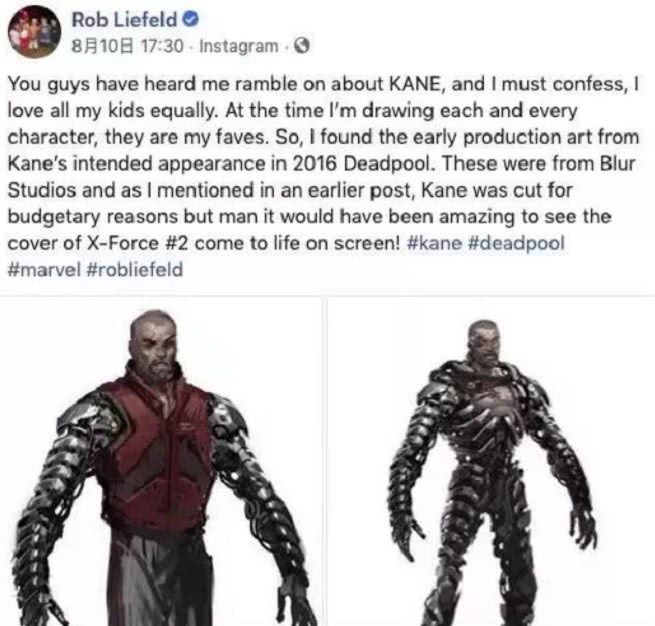Click the head of the right cyborg figure
The image size is (655, 626).
(x=486, y=342)
